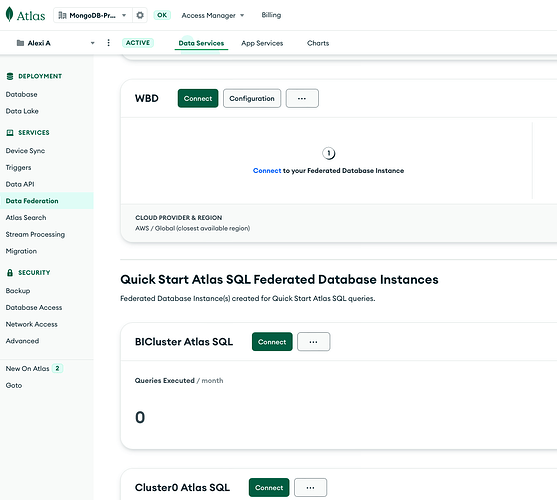This screenshot has height=500, width=557.
Task: Open organization settings gear icon
Action: 140,15
